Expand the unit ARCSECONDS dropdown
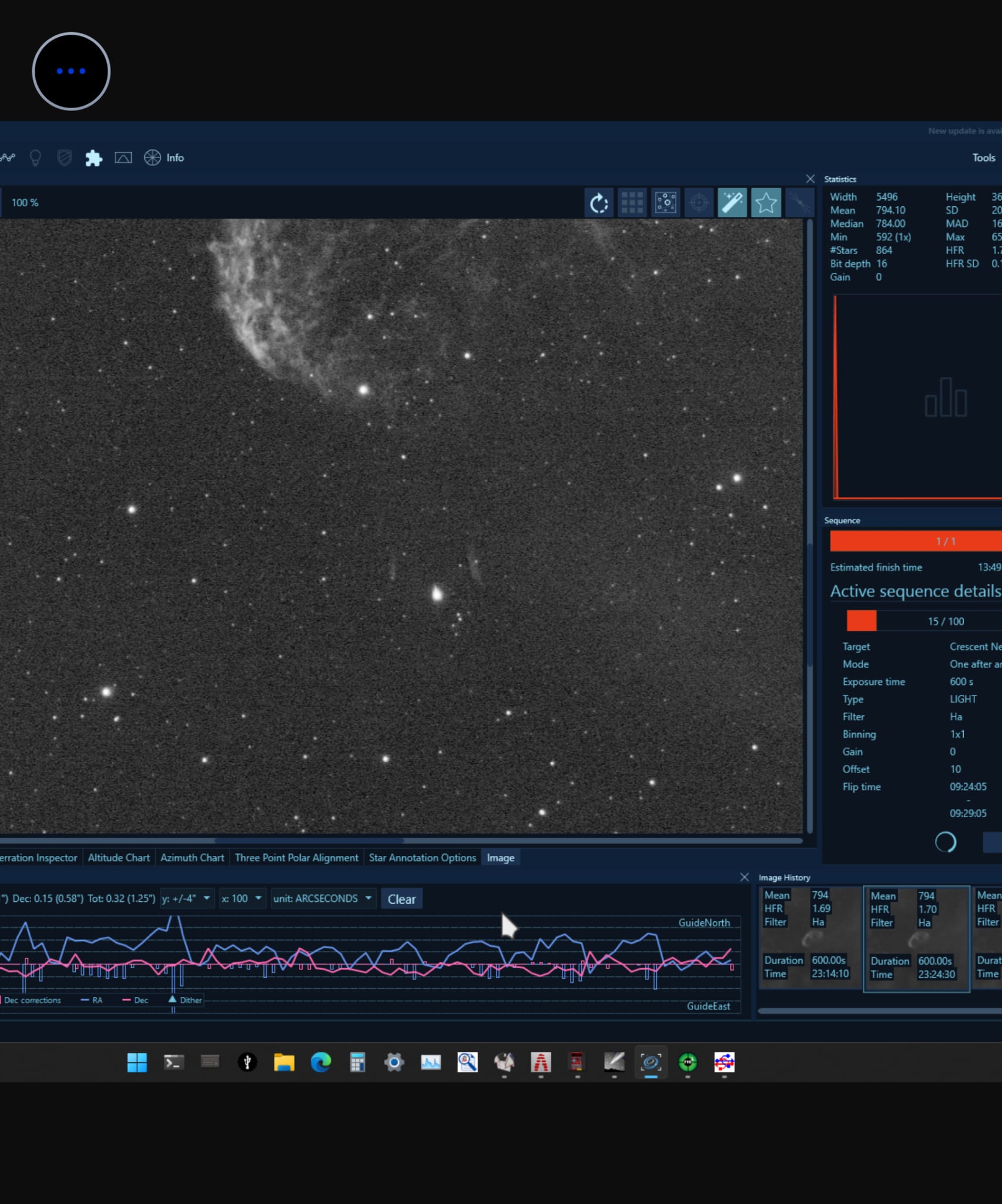The image size is (1002, 1204). [x=322, y=898]
